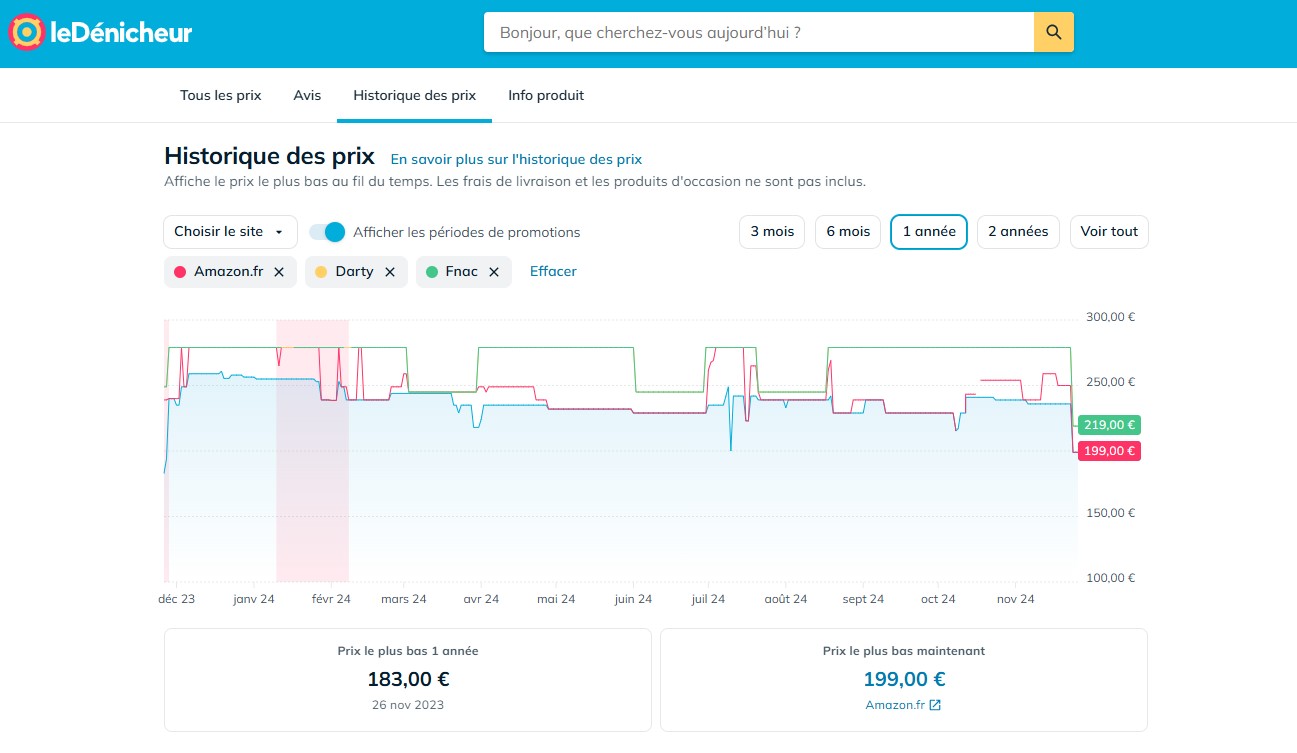
Task: Select the 6 mois range option
Action: pyautogui.click(x=848, y=232)
